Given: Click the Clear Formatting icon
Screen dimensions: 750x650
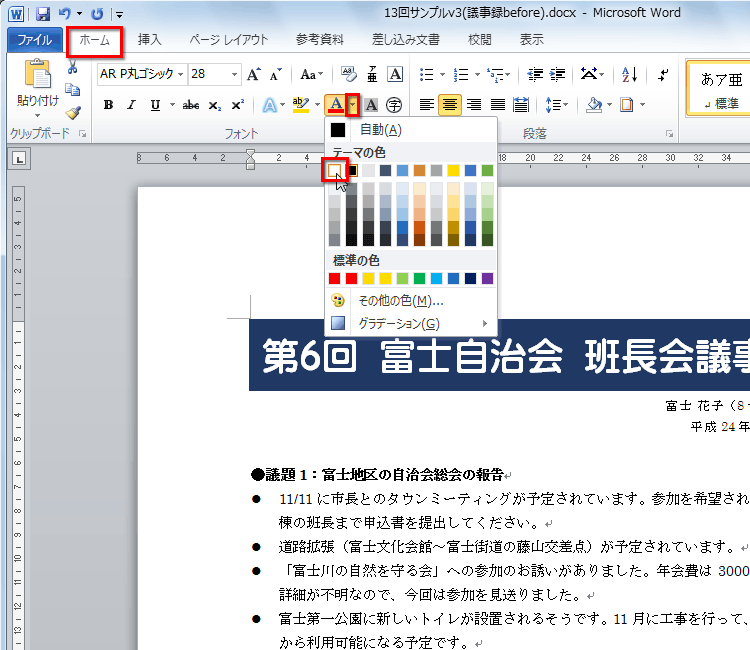Looking at the screenshot, I should [x=349, y=74].
